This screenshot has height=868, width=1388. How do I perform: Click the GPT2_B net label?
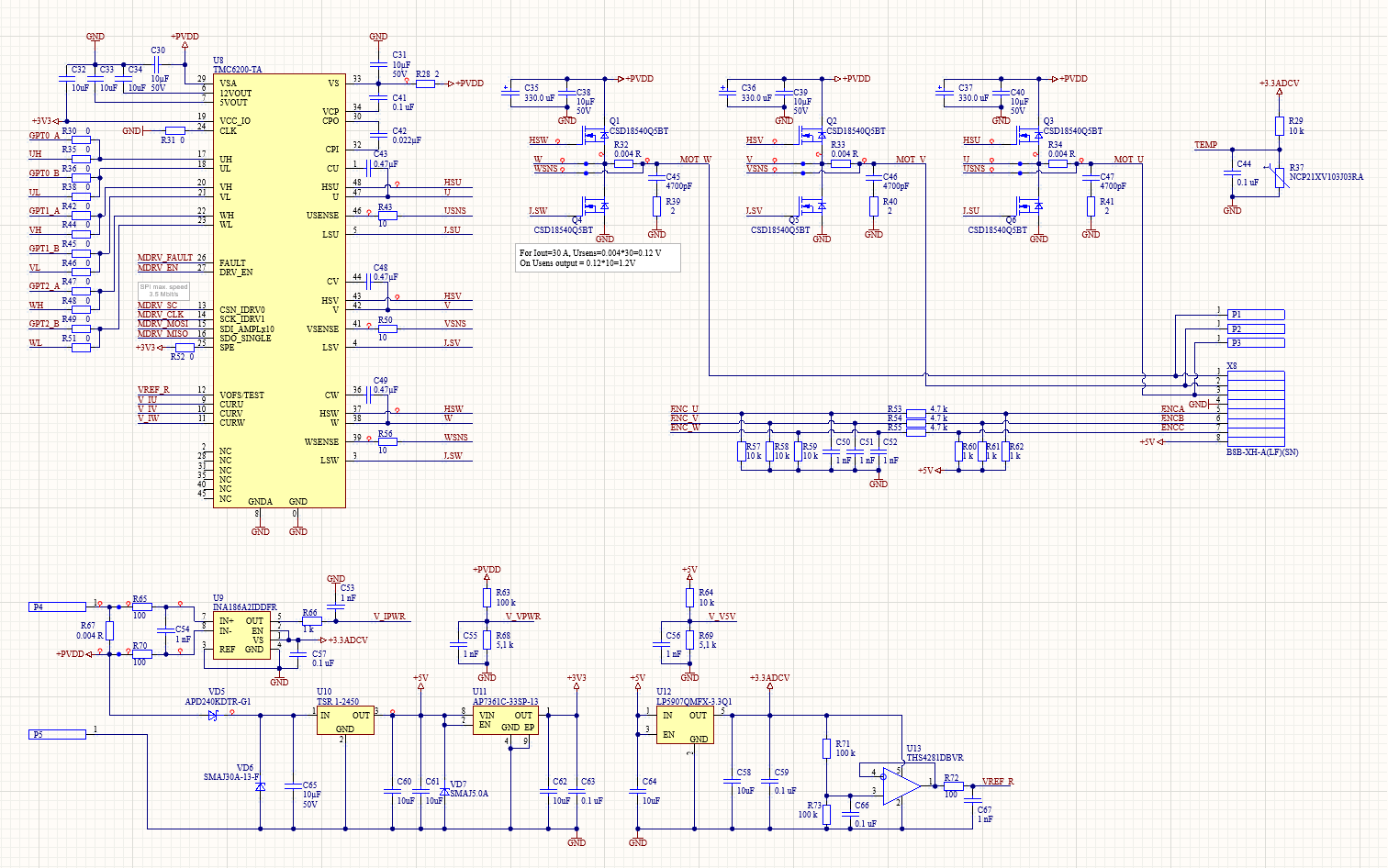pos(44,324)
